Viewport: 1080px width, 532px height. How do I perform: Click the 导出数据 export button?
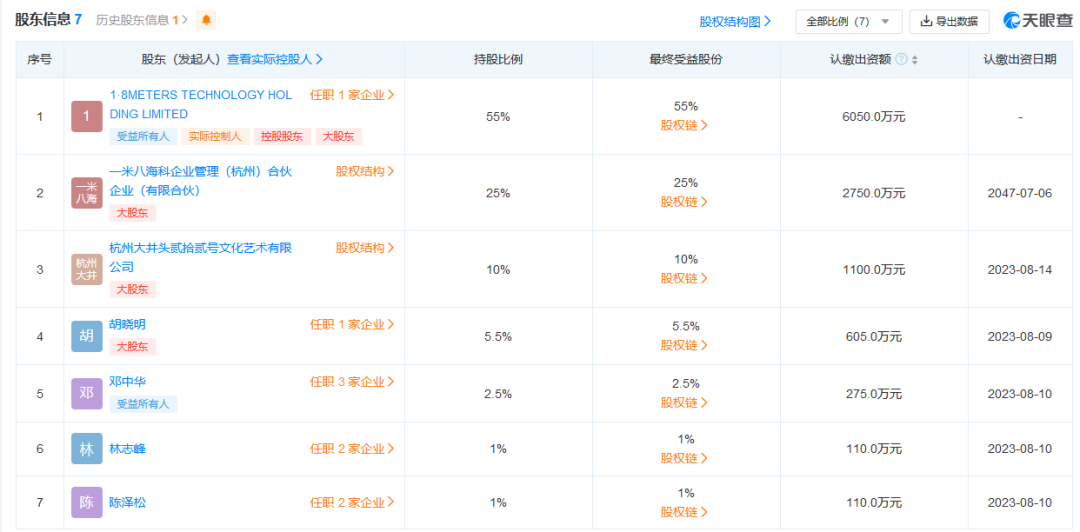949,21
